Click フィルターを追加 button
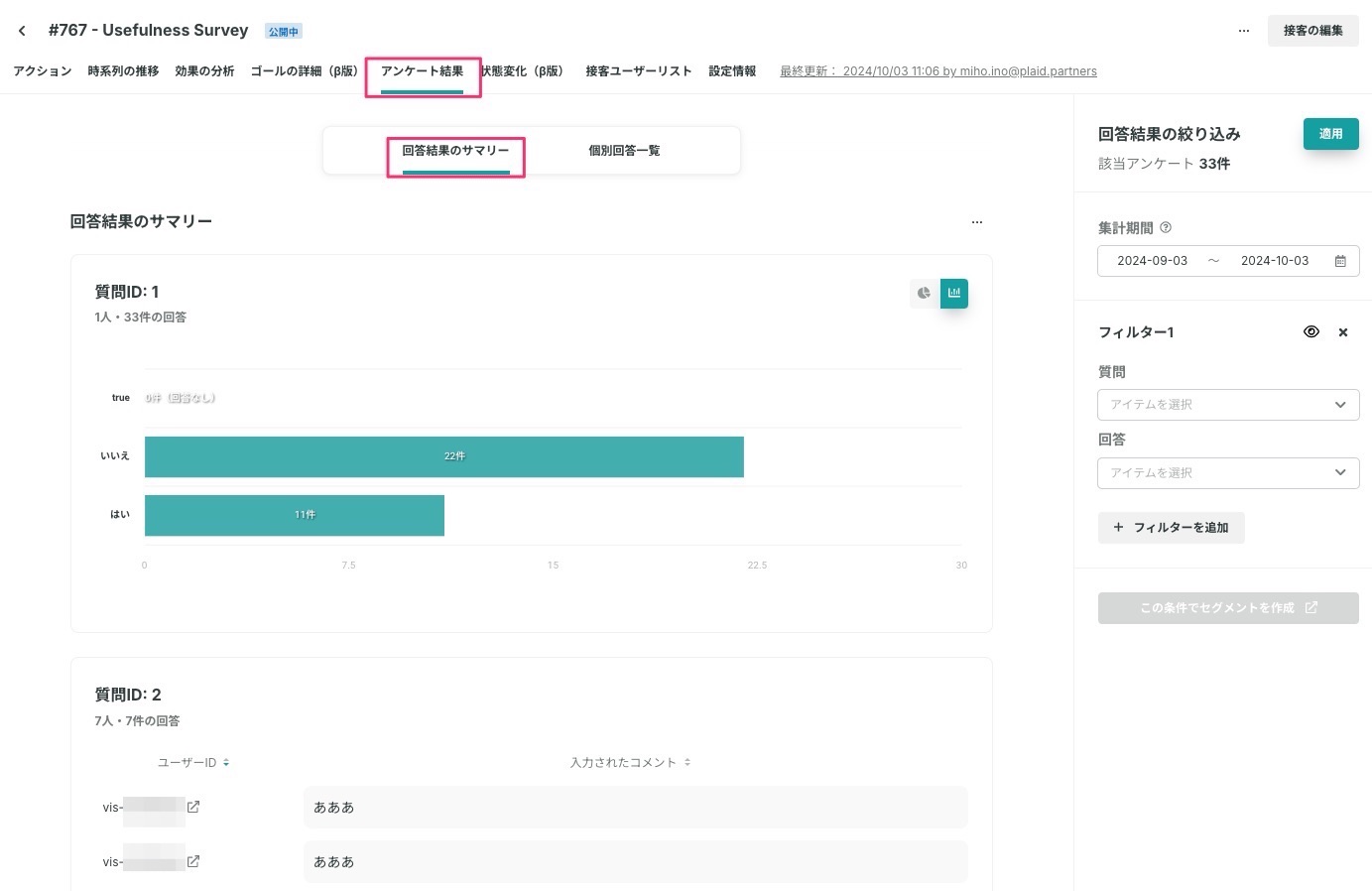Screen dimensions: 1372x891 1171,528
